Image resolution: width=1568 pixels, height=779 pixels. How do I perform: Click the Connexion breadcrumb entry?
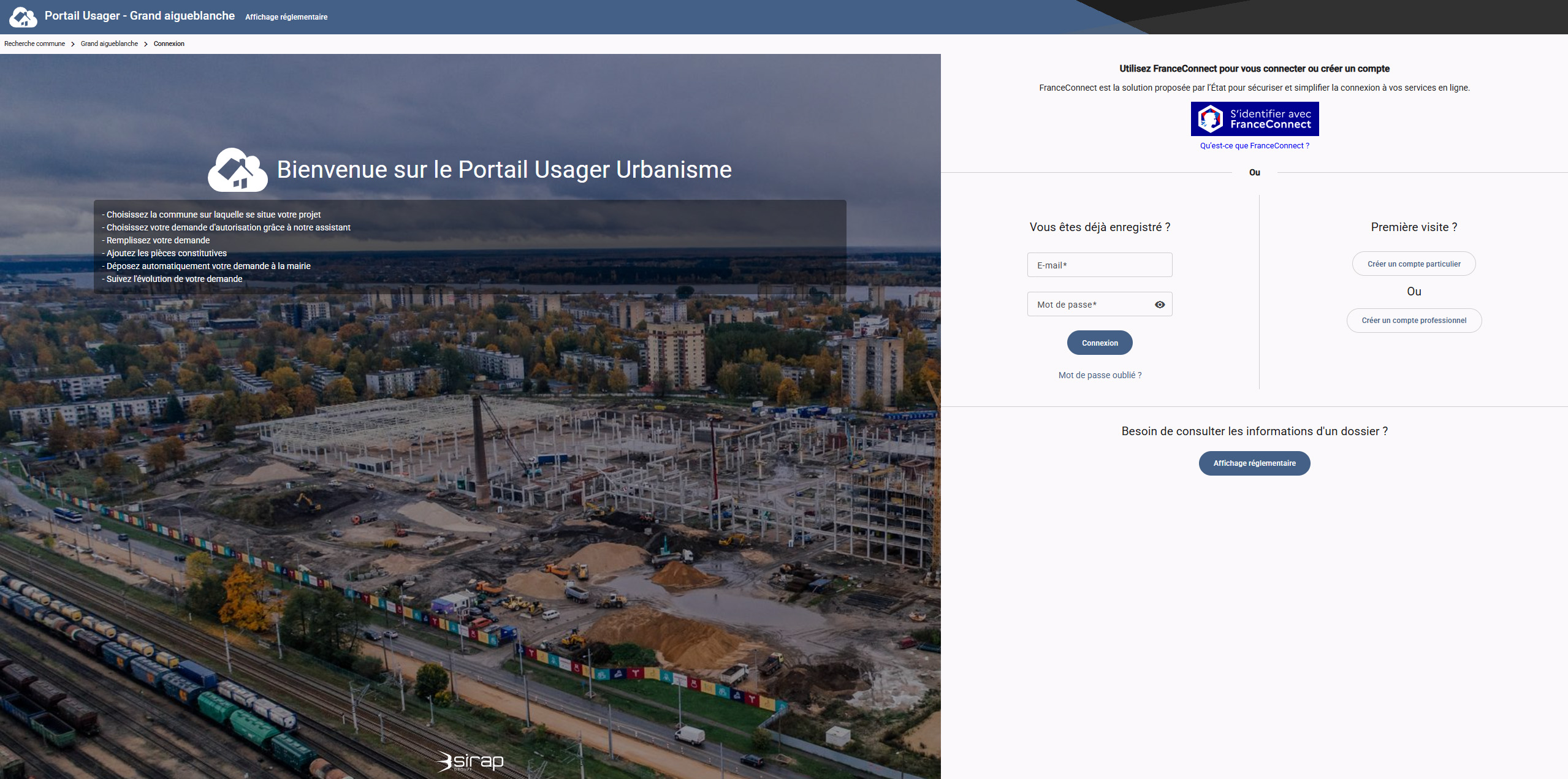point(169,44)
